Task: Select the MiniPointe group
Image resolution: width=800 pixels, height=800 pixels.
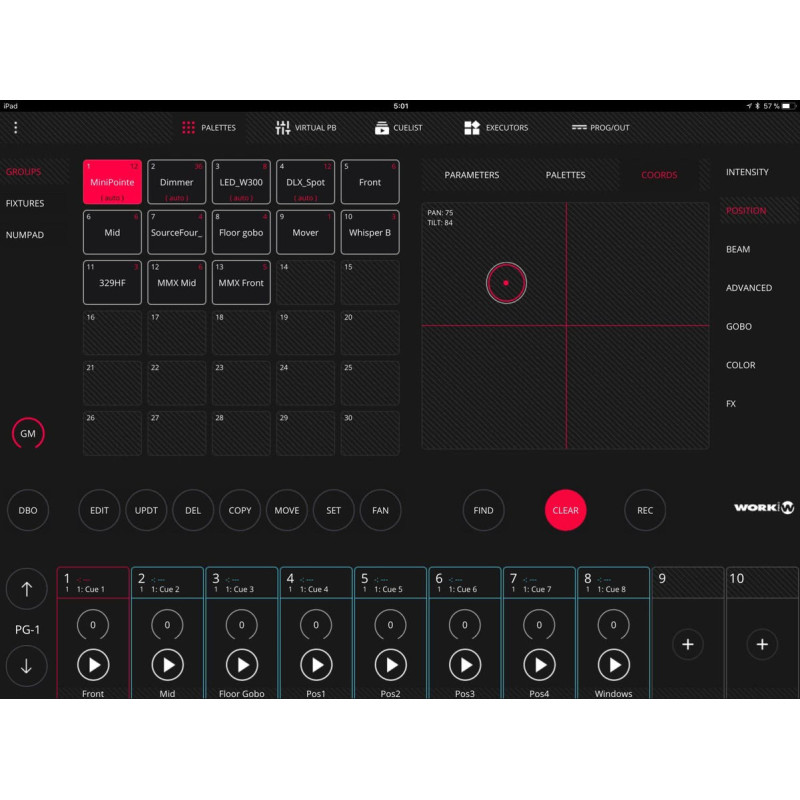Action: tap(112, 182)
